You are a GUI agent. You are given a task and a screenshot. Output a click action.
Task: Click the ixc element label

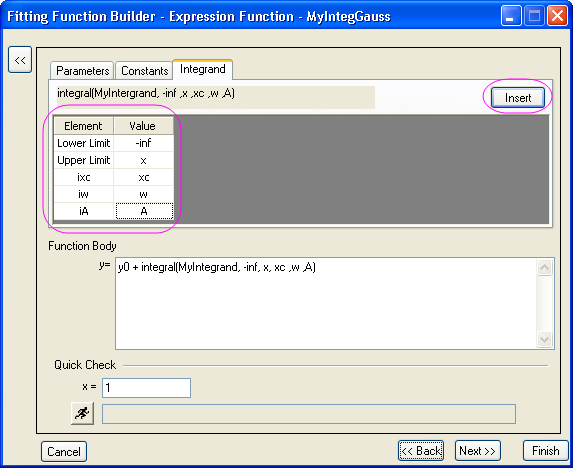click(x=84, y=177)
